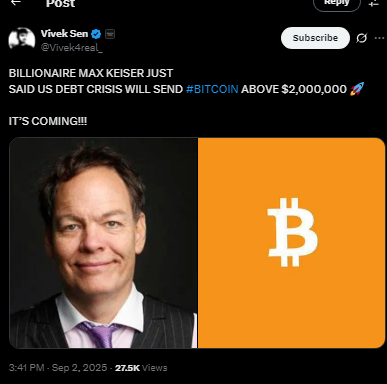
Task: Open Vivek Sen's profile avatar
Action: 22,39
